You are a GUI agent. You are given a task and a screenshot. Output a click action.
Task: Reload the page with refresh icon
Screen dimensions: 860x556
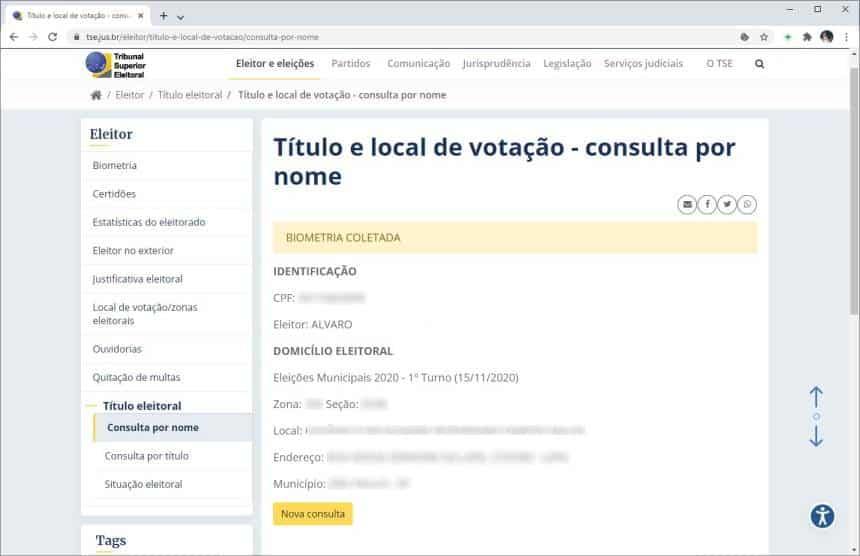pos(52,37)
